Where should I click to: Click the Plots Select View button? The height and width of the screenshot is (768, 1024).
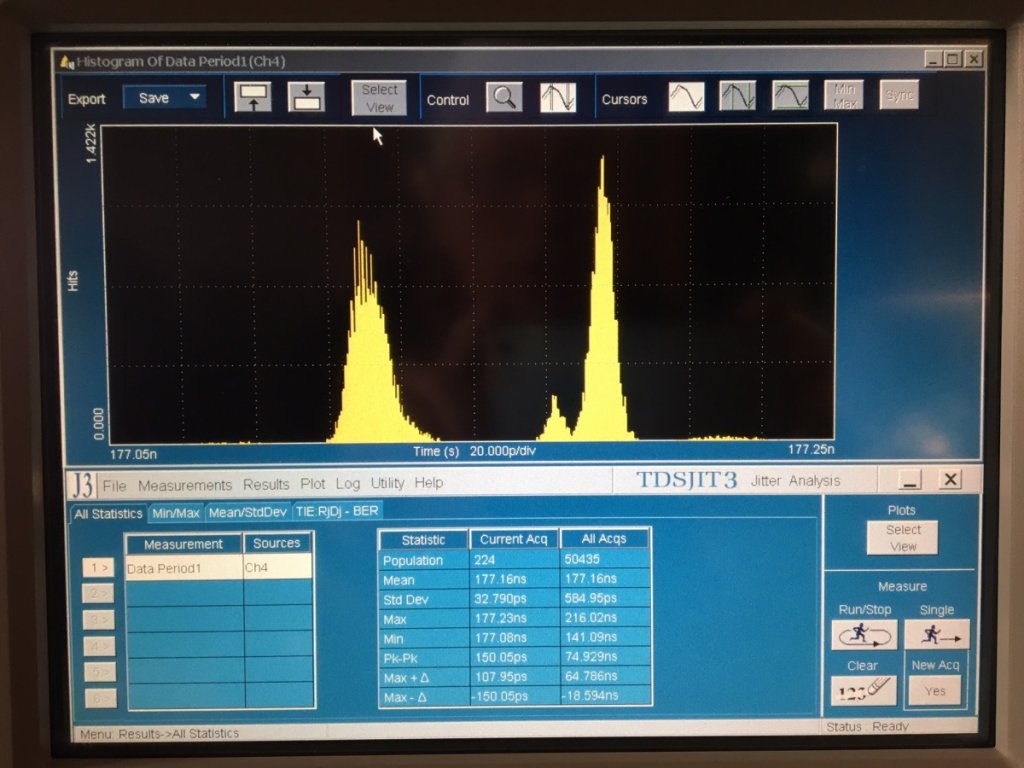(902, 538)
